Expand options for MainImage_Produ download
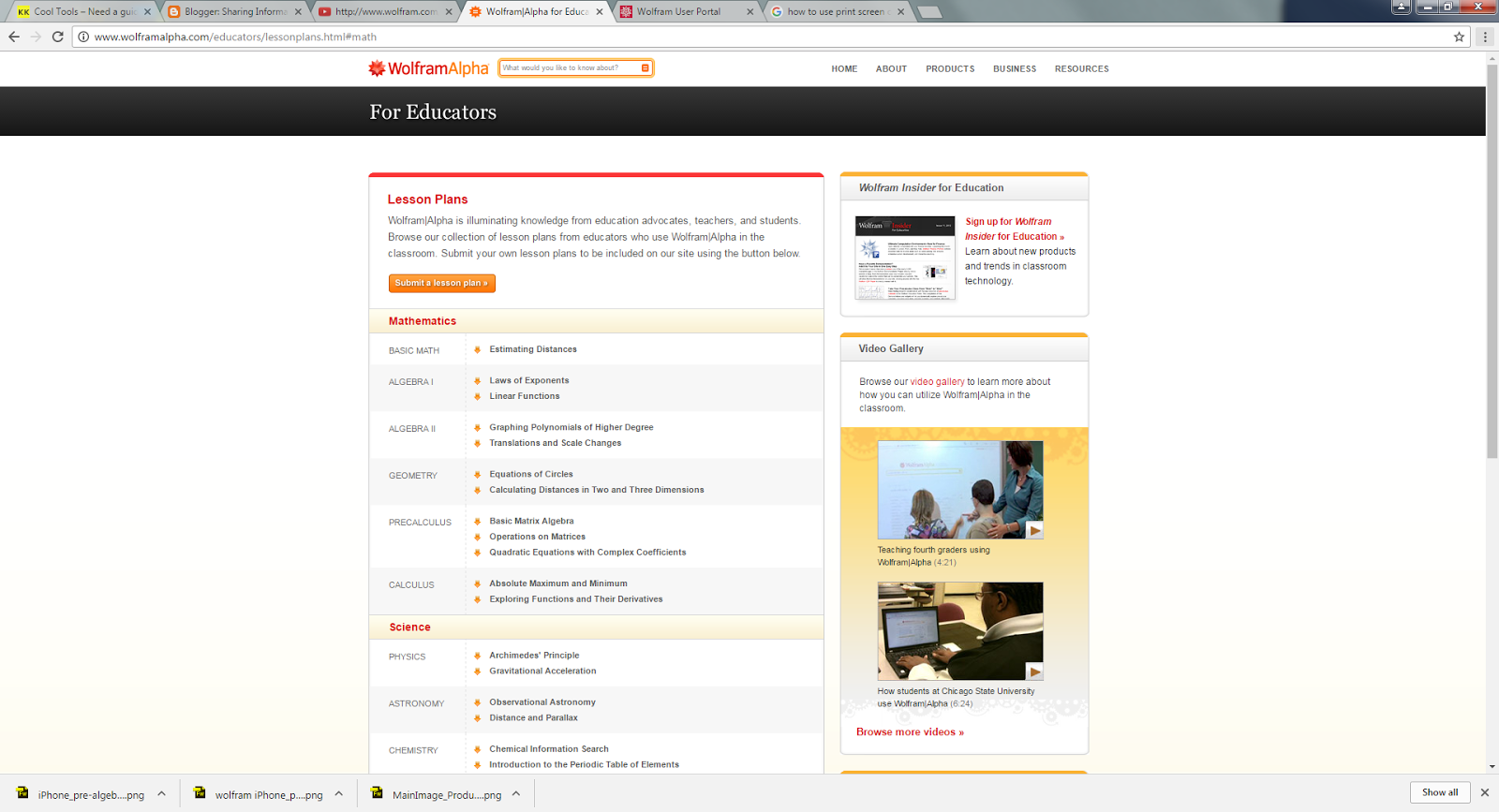The width and height of the screenshot is (1499, 812). [x=515, y=794]
